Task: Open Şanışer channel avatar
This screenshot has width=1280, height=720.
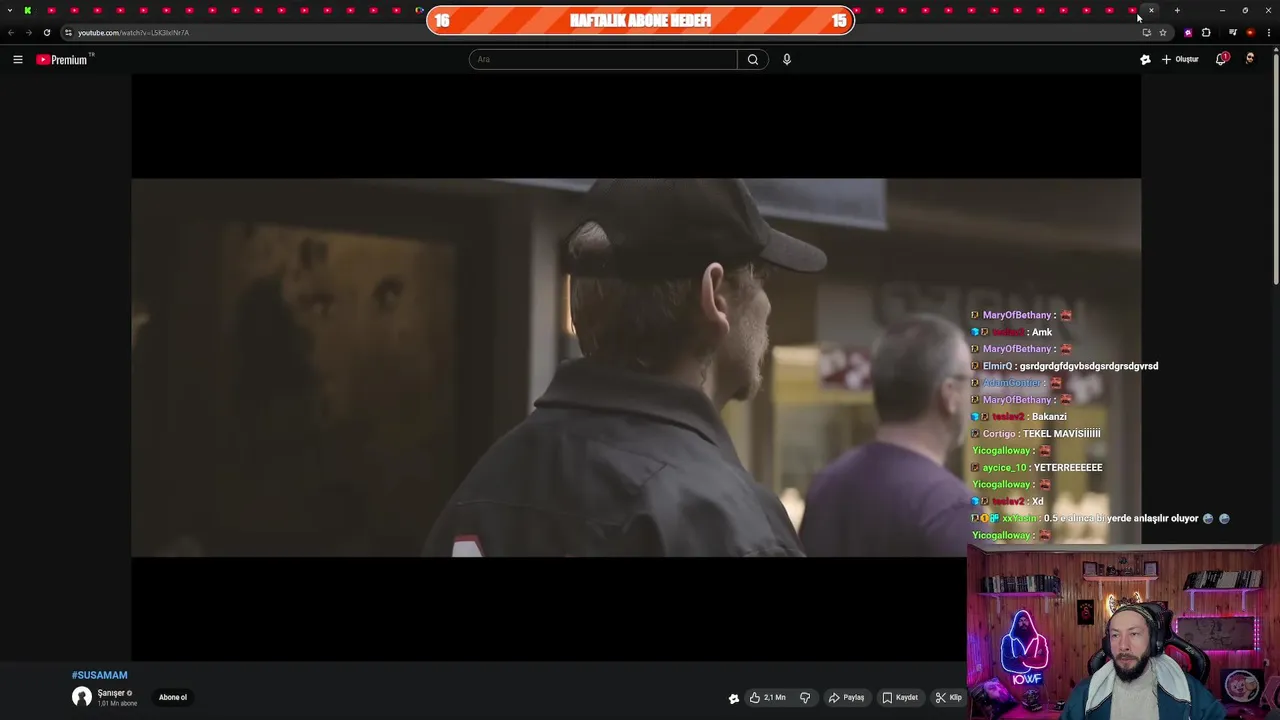Action: 81,697
